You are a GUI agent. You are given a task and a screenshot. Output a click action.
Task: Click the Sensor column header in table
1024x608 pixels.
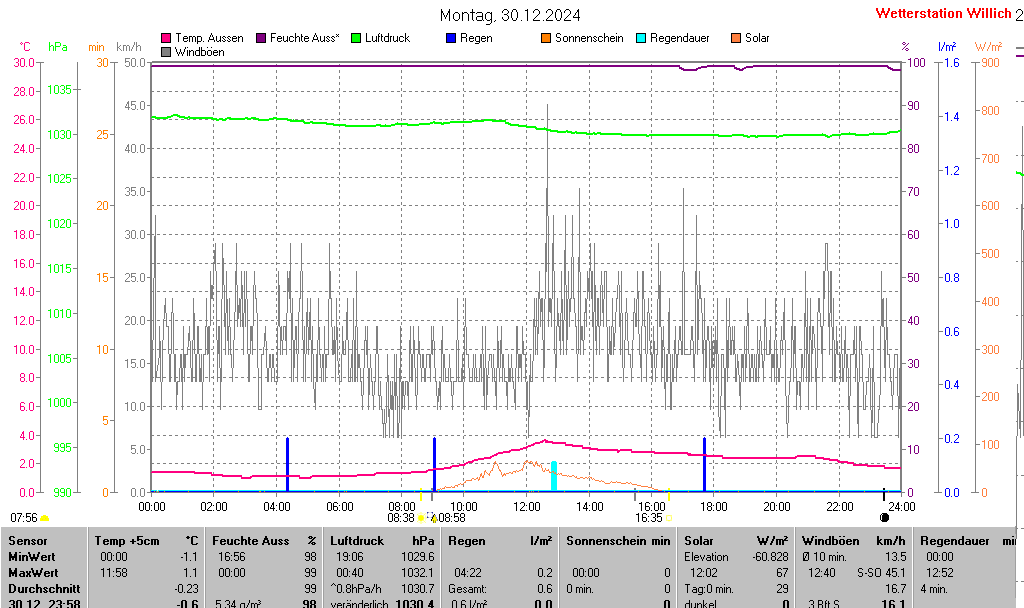(x=28, y=541)
